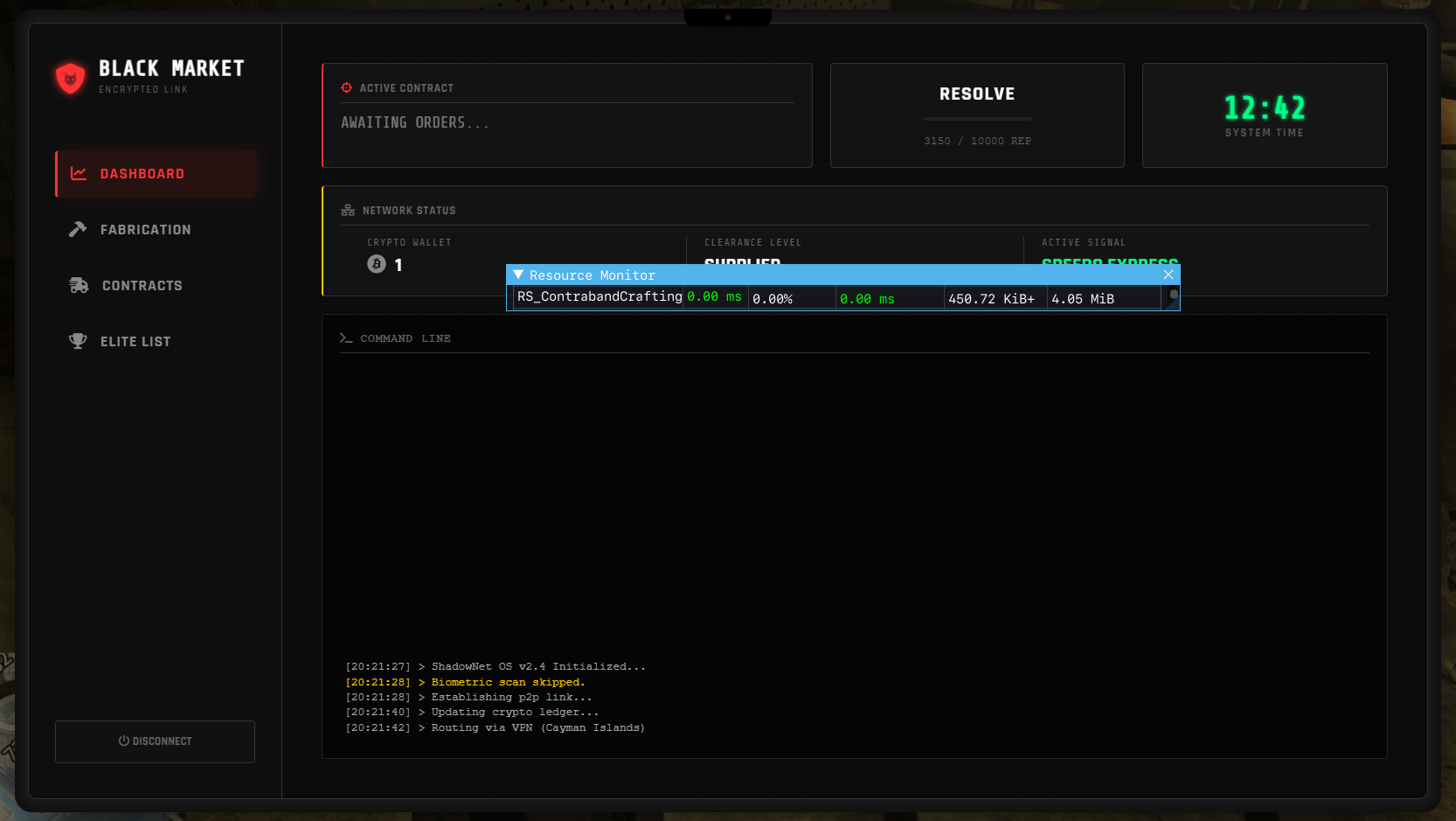Click the CLEARANCE LEVEL label

tap(752, 243)
